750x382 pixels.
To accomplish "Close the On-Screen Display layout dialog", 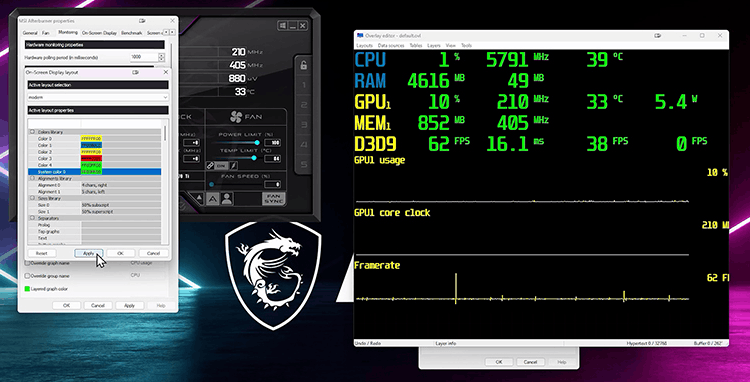I will (165, 72).
